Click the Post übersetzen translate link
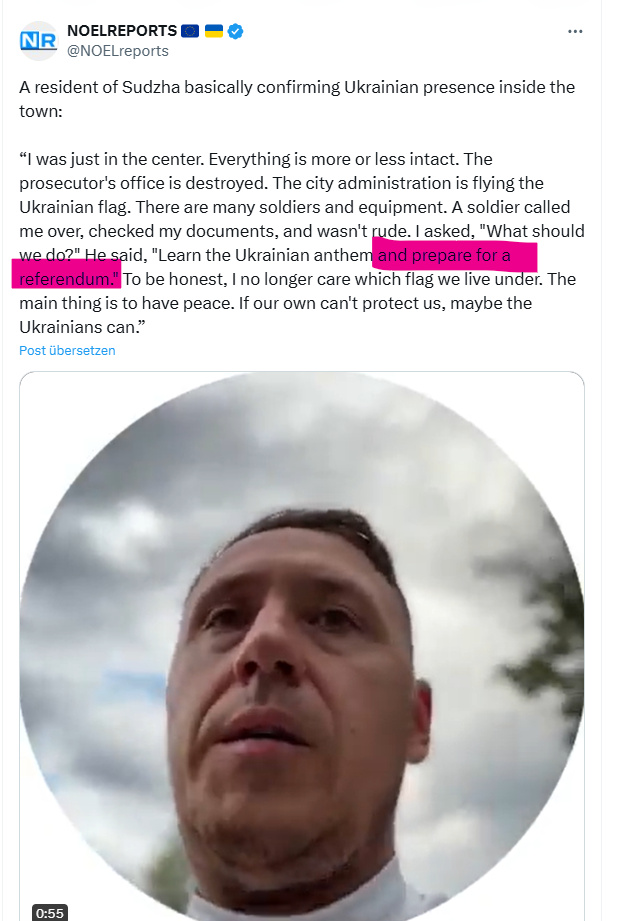 point(67,351)
